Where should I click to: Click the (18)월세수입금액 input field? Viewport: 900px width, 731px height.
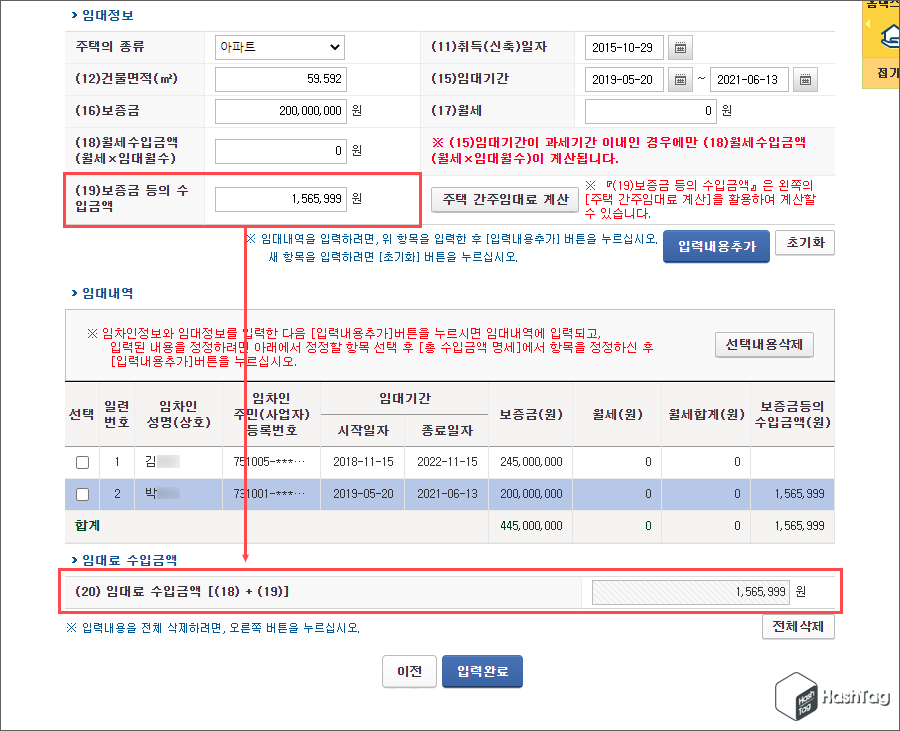pos(280,150)
